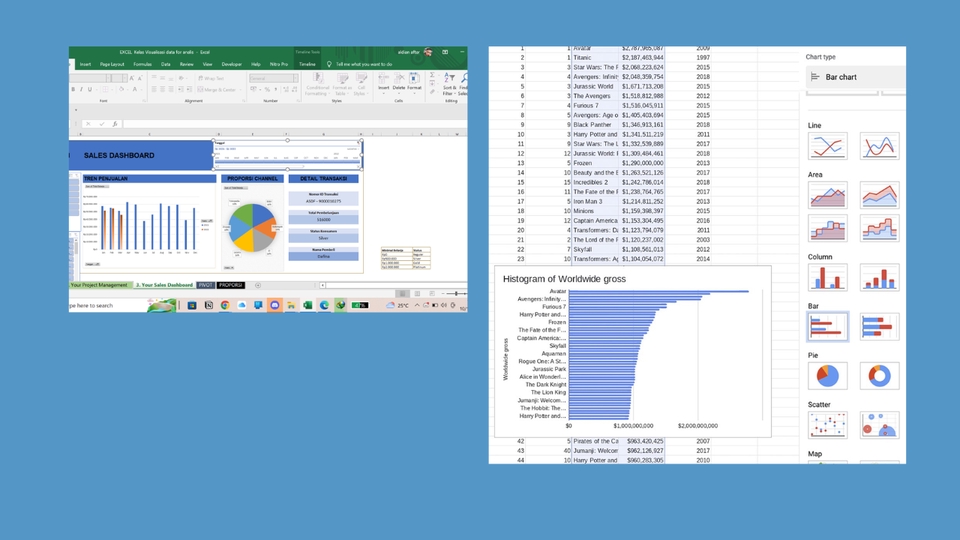Pick the stepped area chart type
This screenshot has width=960, height=540.
click(x=828, y=228)
